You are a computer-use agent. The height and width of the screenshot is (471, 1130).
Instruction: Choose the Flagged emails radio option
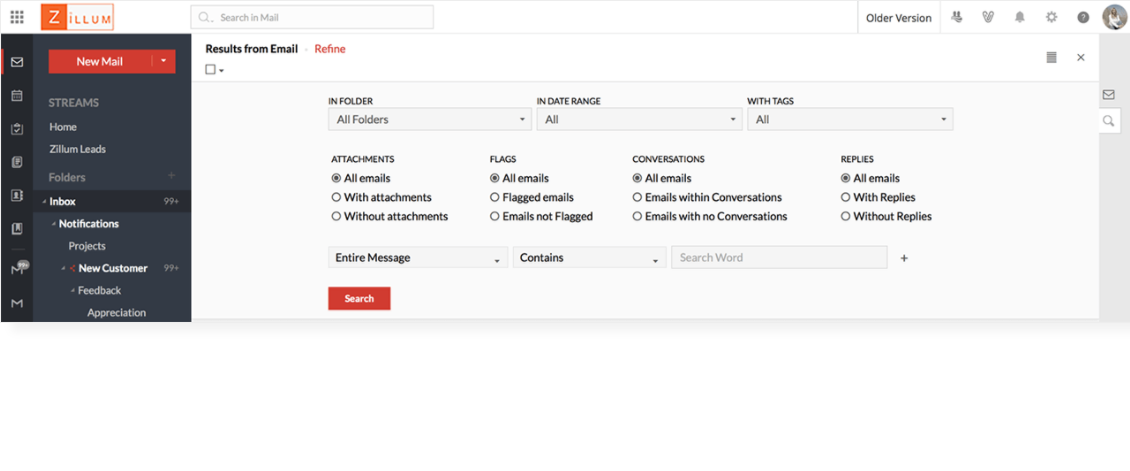click(495, 198)
